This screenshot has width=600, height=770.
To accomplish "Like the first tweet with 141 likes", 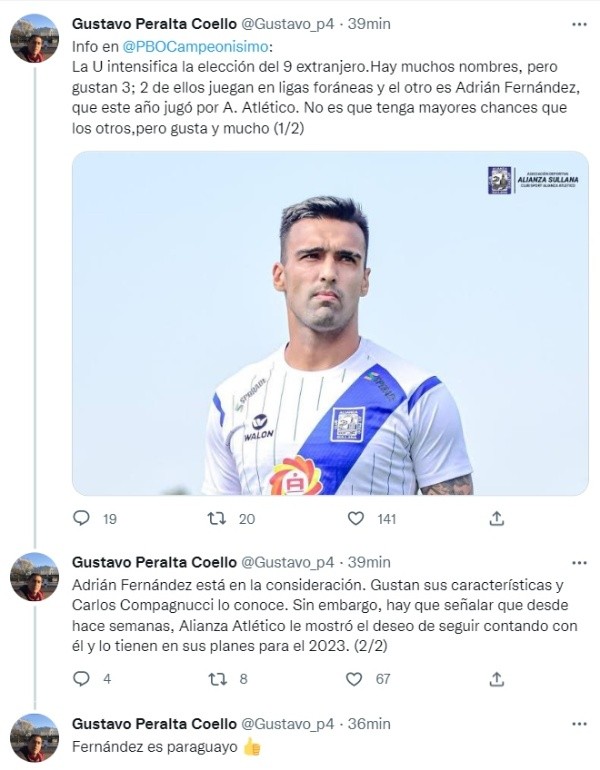I will click(x=356, y=518).
